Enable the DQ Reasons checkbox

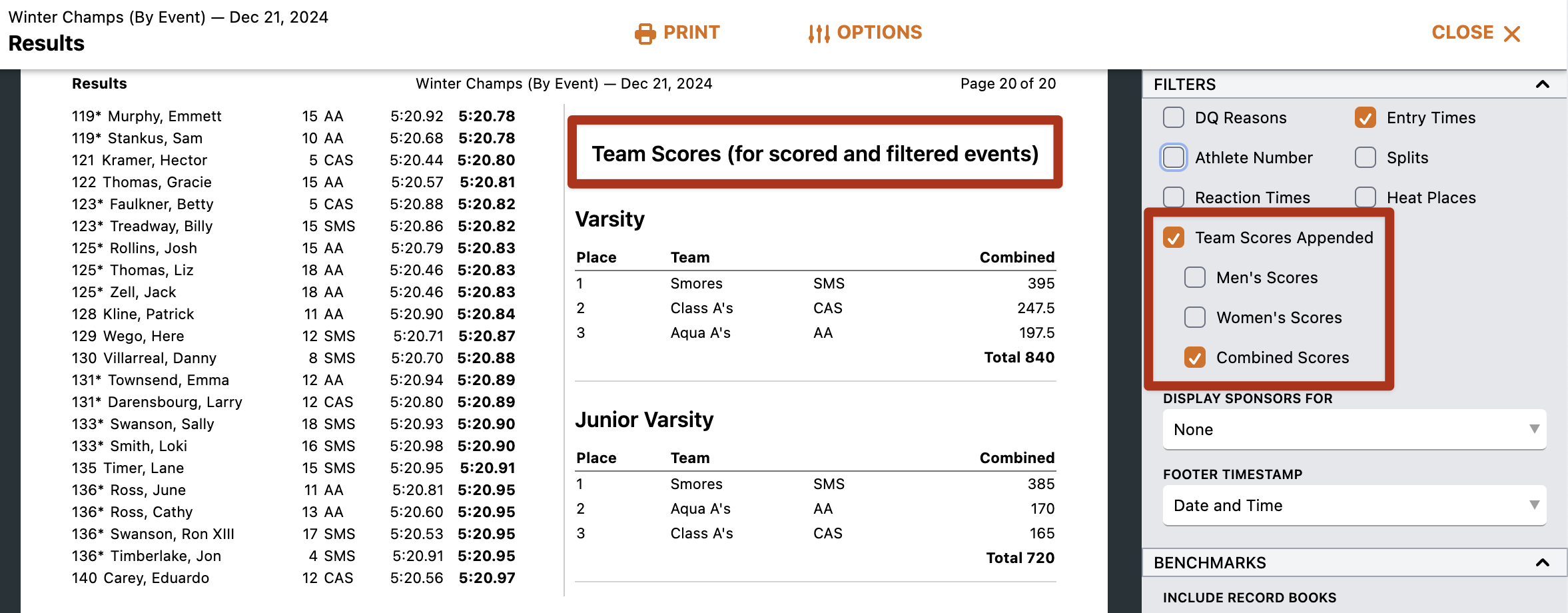coord(1174,118)
